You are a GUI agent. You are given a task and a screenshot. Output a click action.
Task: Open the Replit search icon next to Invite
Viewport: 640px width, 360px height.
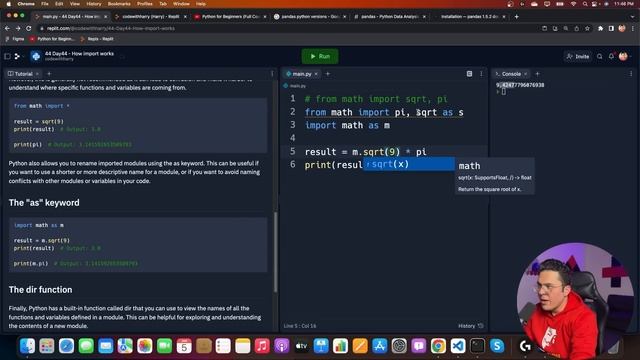600,56
